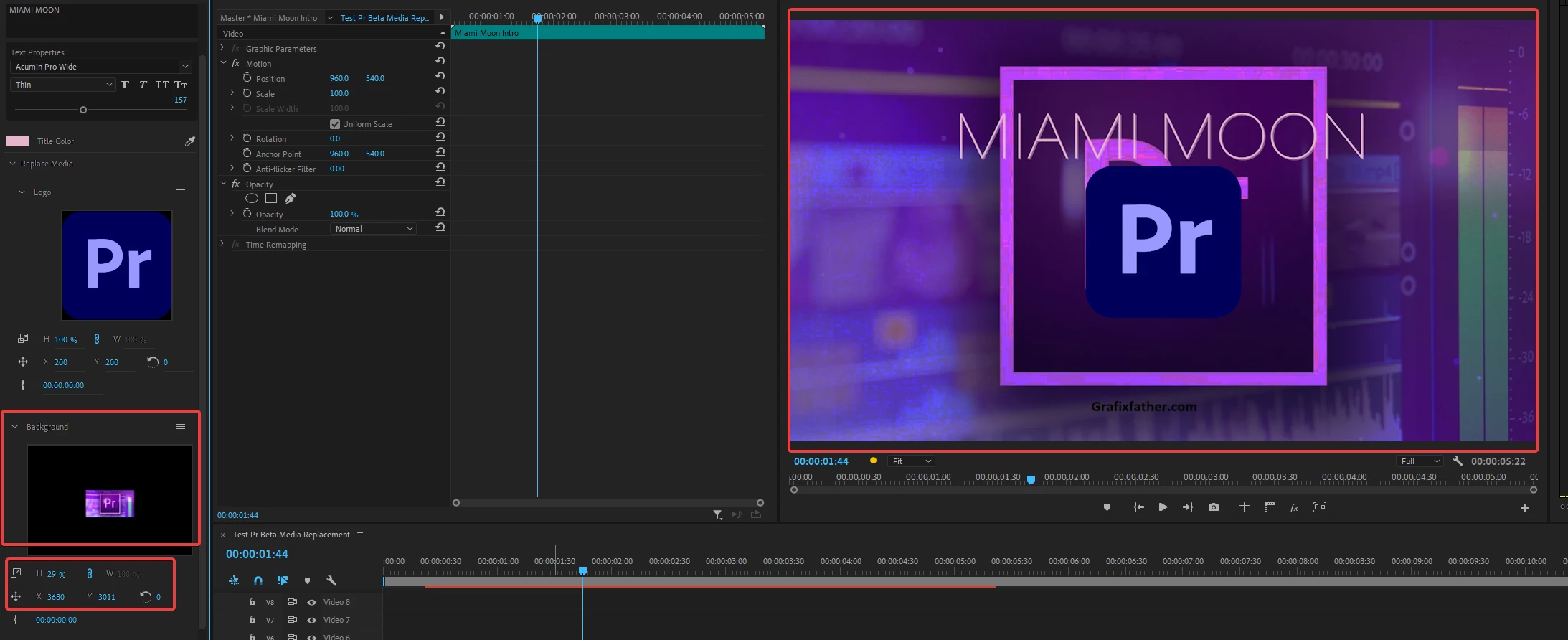The height and width of the screenshot is (640, 1568).
Task: Select Master Miami Moon Intro tab
Action: pos(269,18)
